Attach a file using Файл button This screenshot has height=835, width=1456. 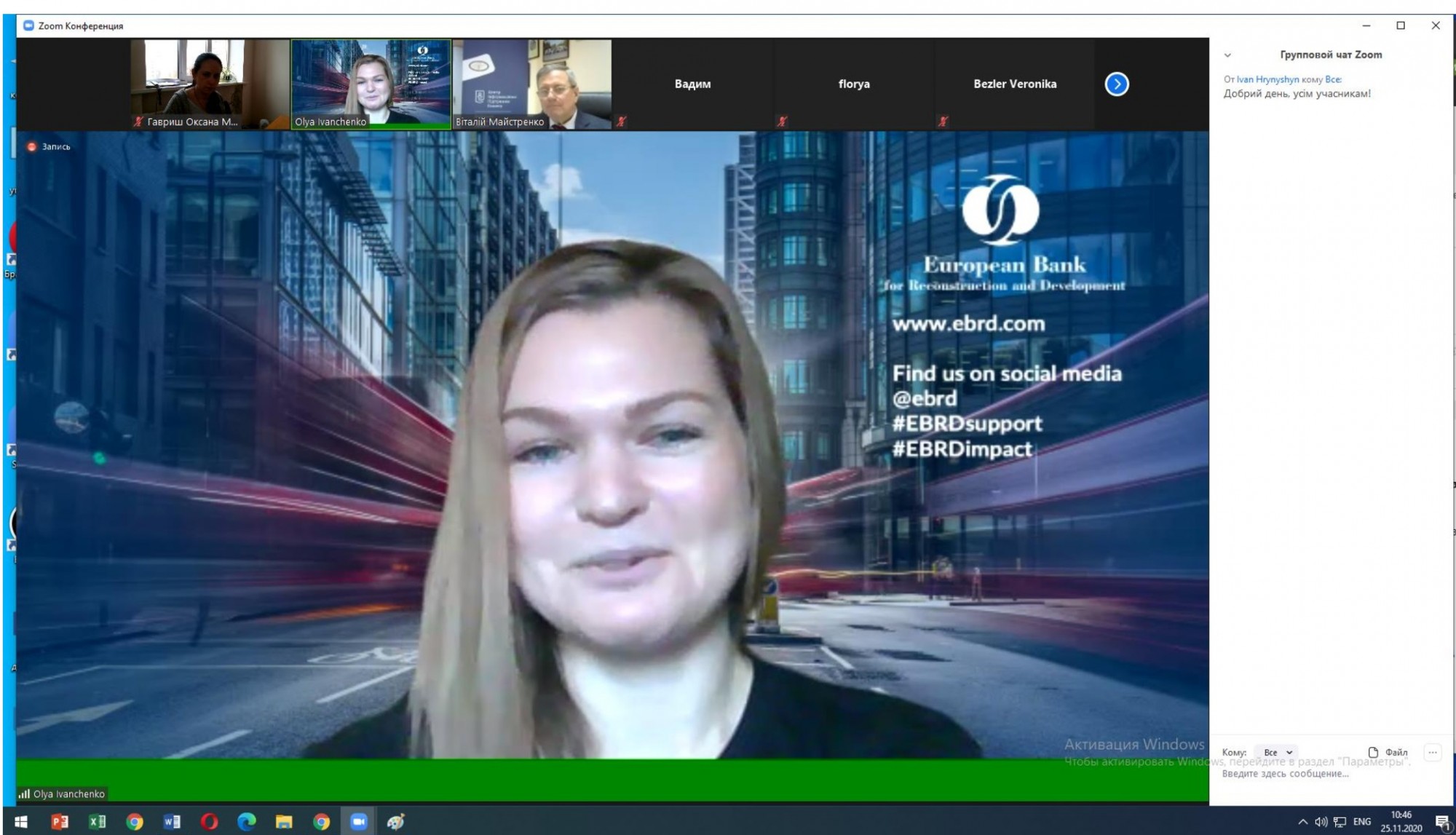pos(1388,752)
